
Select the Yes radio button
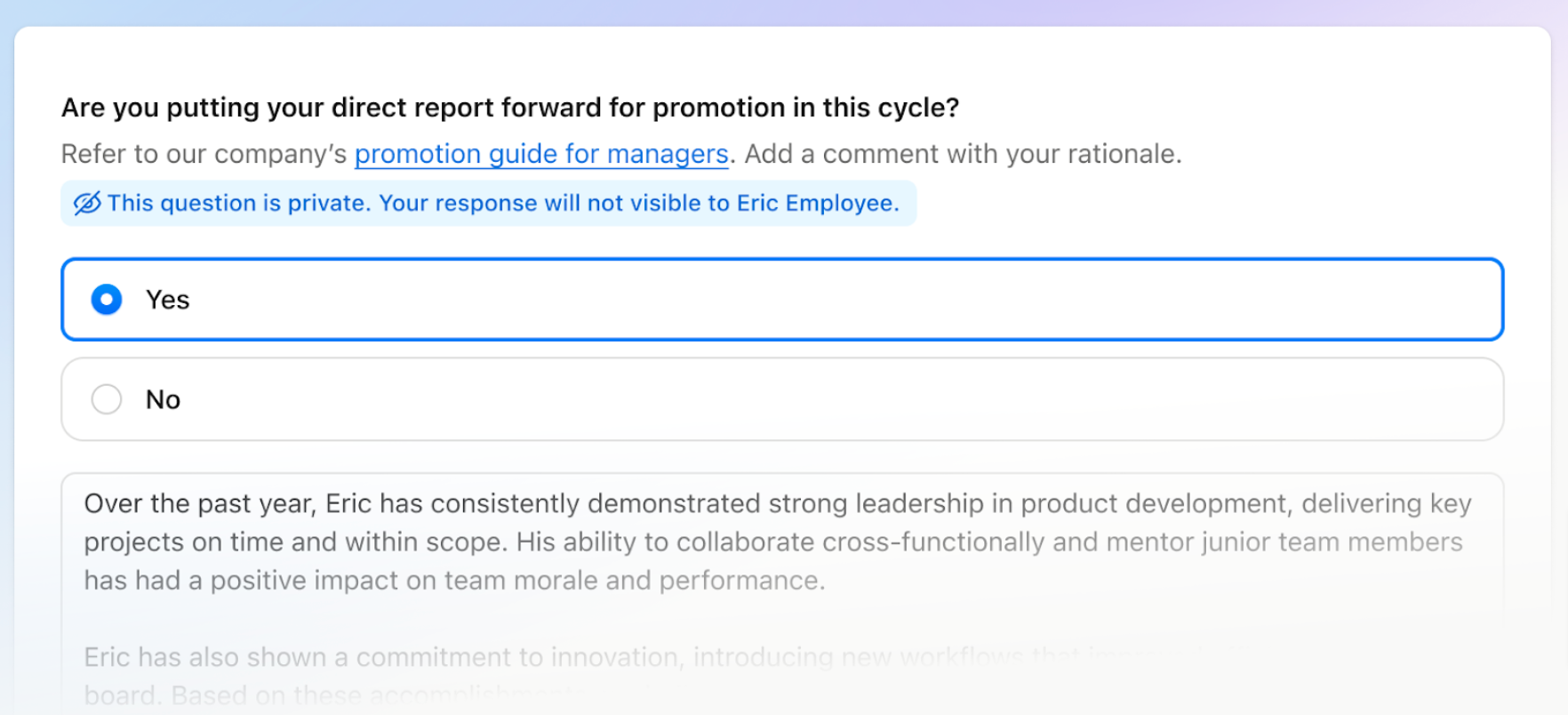point(107,300)
